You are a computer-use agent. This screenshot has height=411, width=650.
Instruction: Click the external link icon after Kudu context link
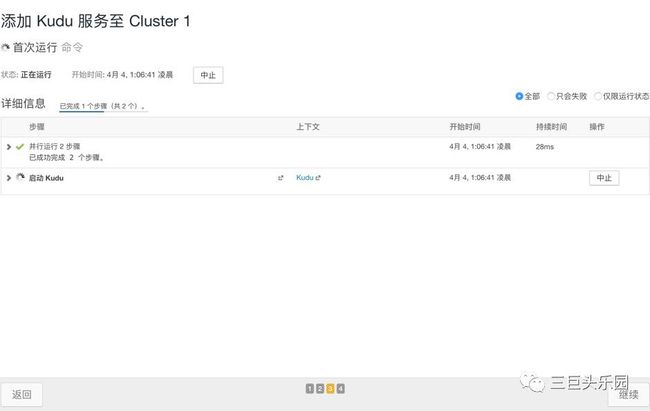(318, 178)
